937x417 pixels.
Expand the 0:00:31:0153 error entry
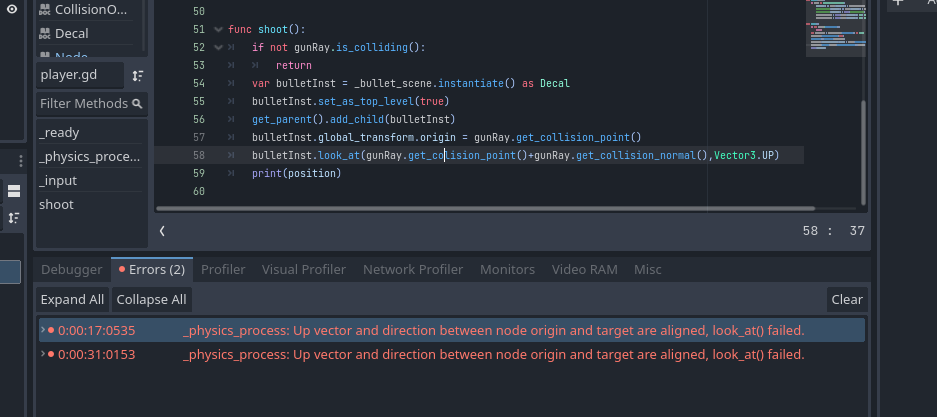pos(43,353)
